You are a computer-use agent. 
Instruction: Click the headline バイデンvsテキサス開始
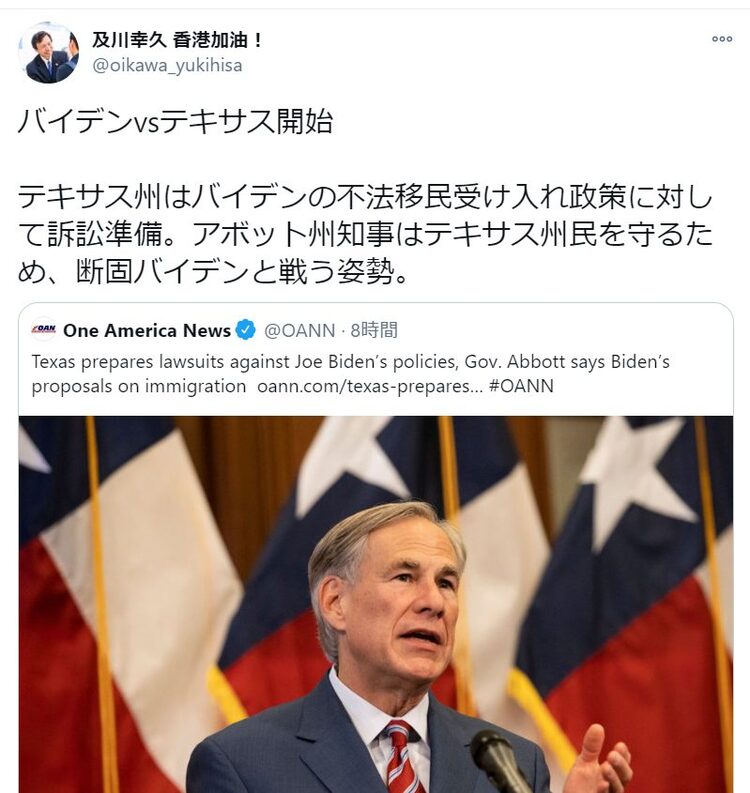(175, 121)
